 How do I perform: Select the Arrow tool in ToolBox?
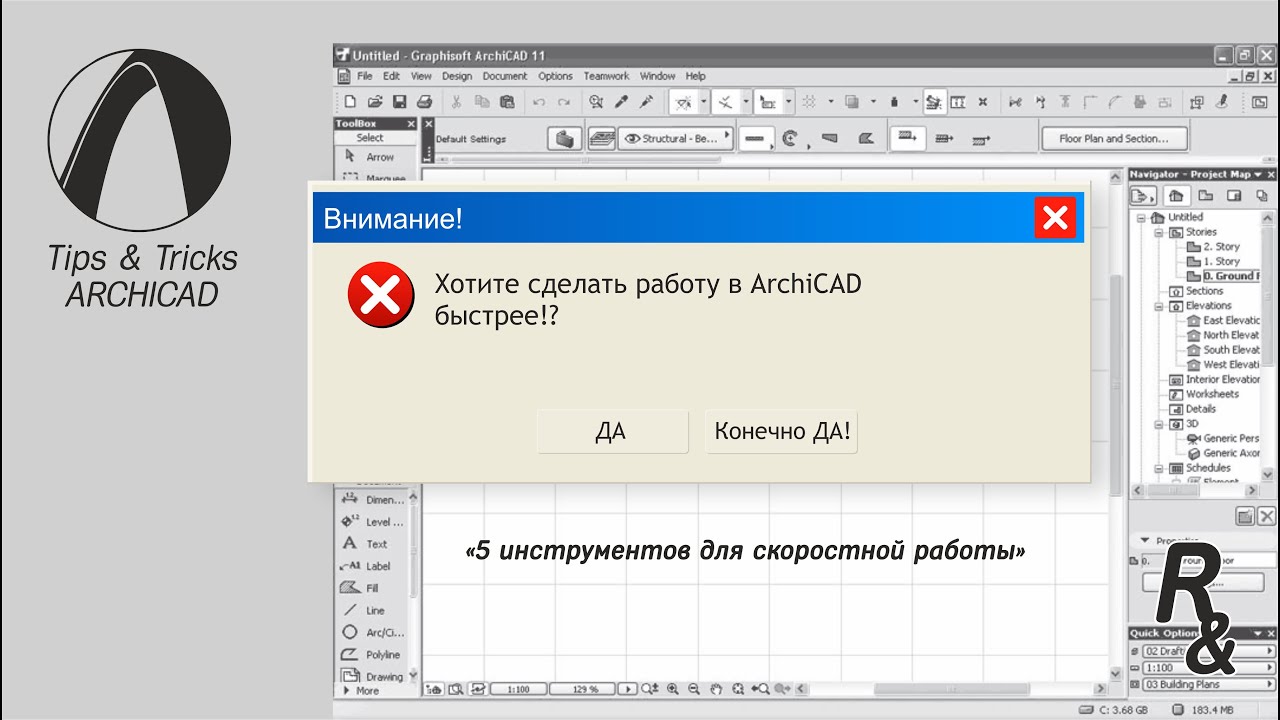371,157
